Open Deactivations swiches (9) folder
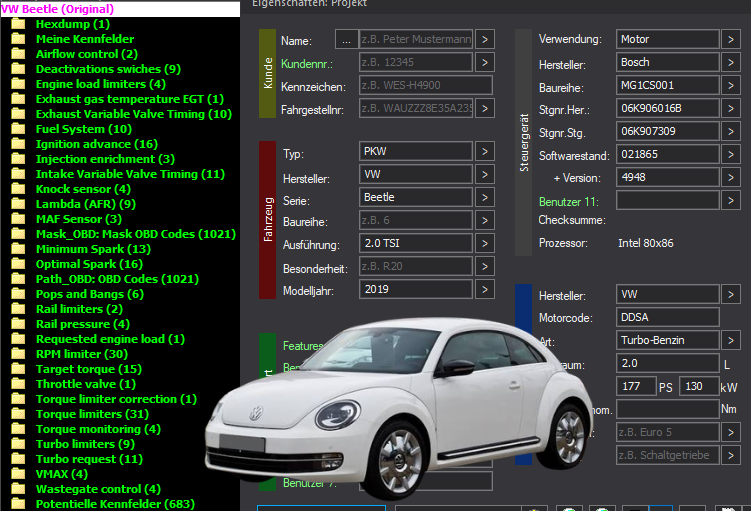 coord(108,69)
